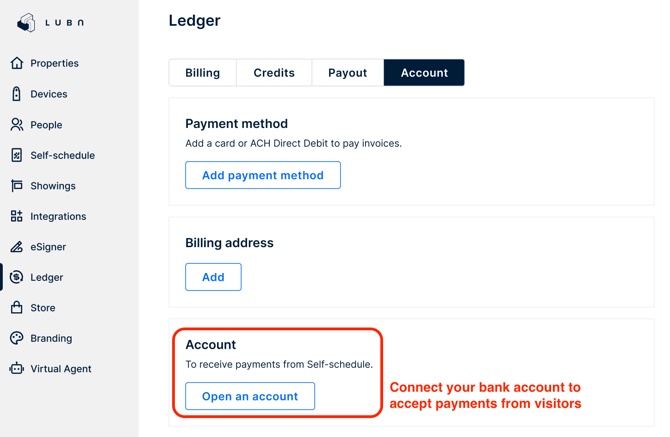
Task: Click the Branding palette icon
Action: point(17,338)
